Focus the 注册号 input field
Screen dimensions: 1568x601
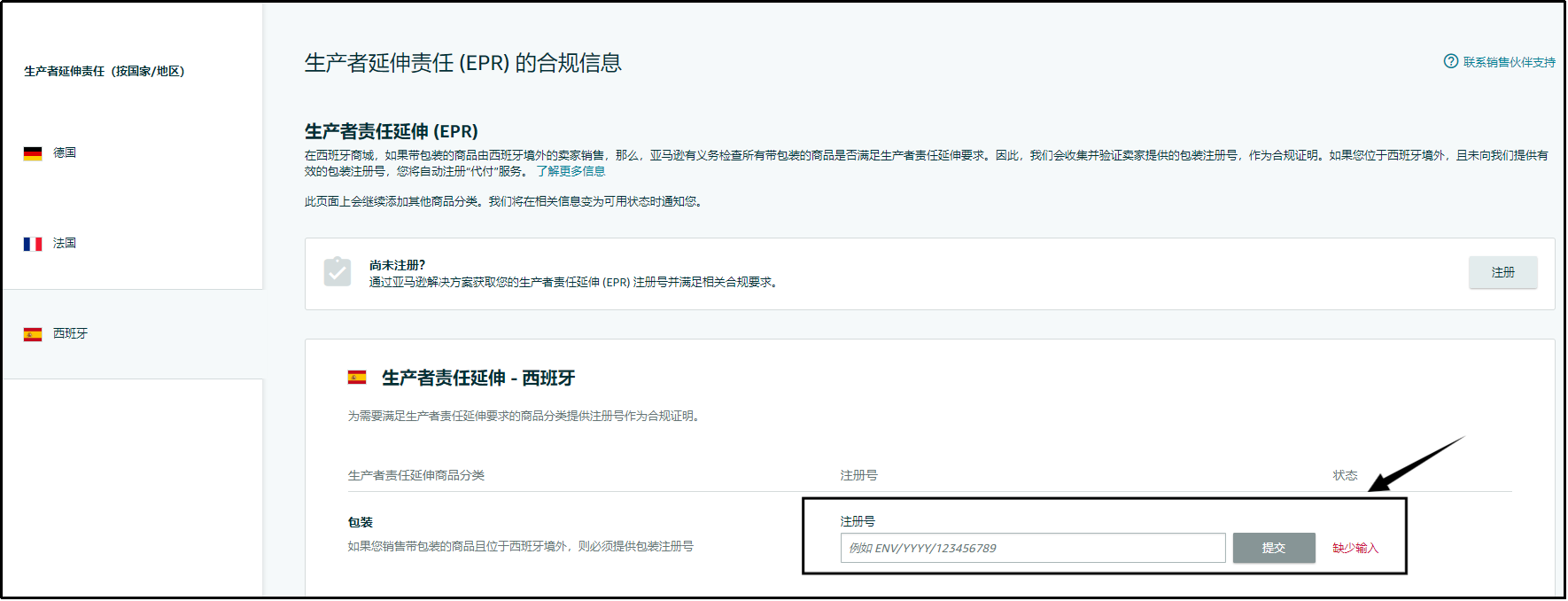click(x=1032, y=548)
